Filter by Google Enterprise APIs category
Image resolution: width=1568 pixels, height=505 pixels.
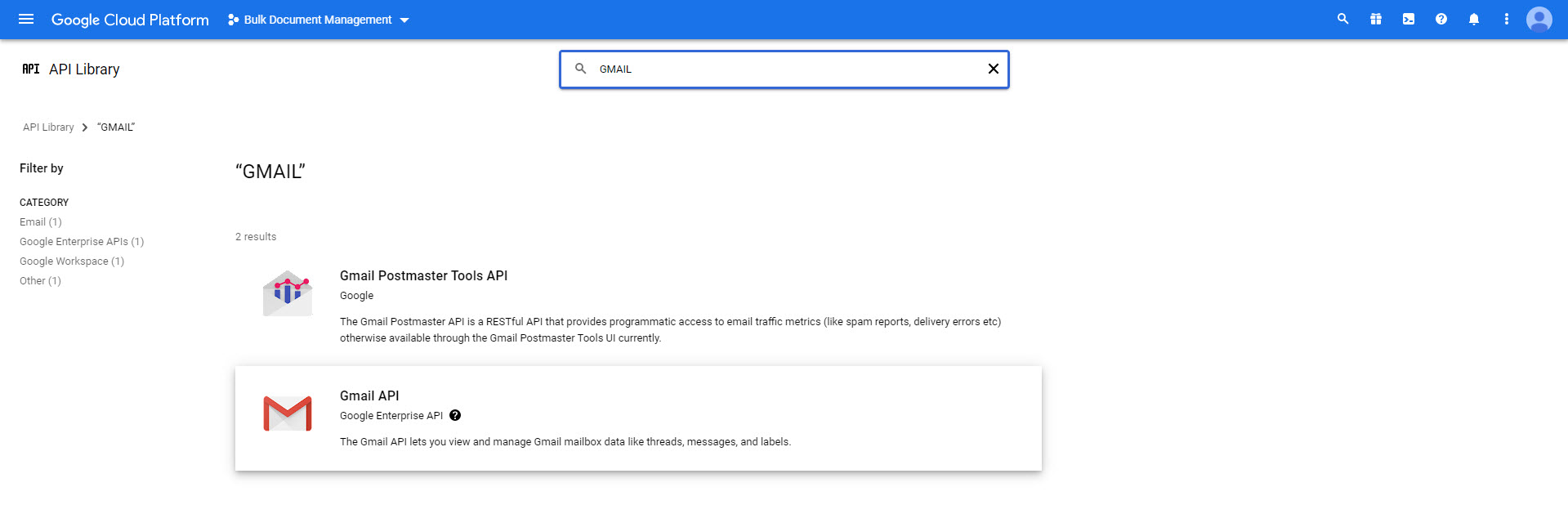[x=82, y=242]
